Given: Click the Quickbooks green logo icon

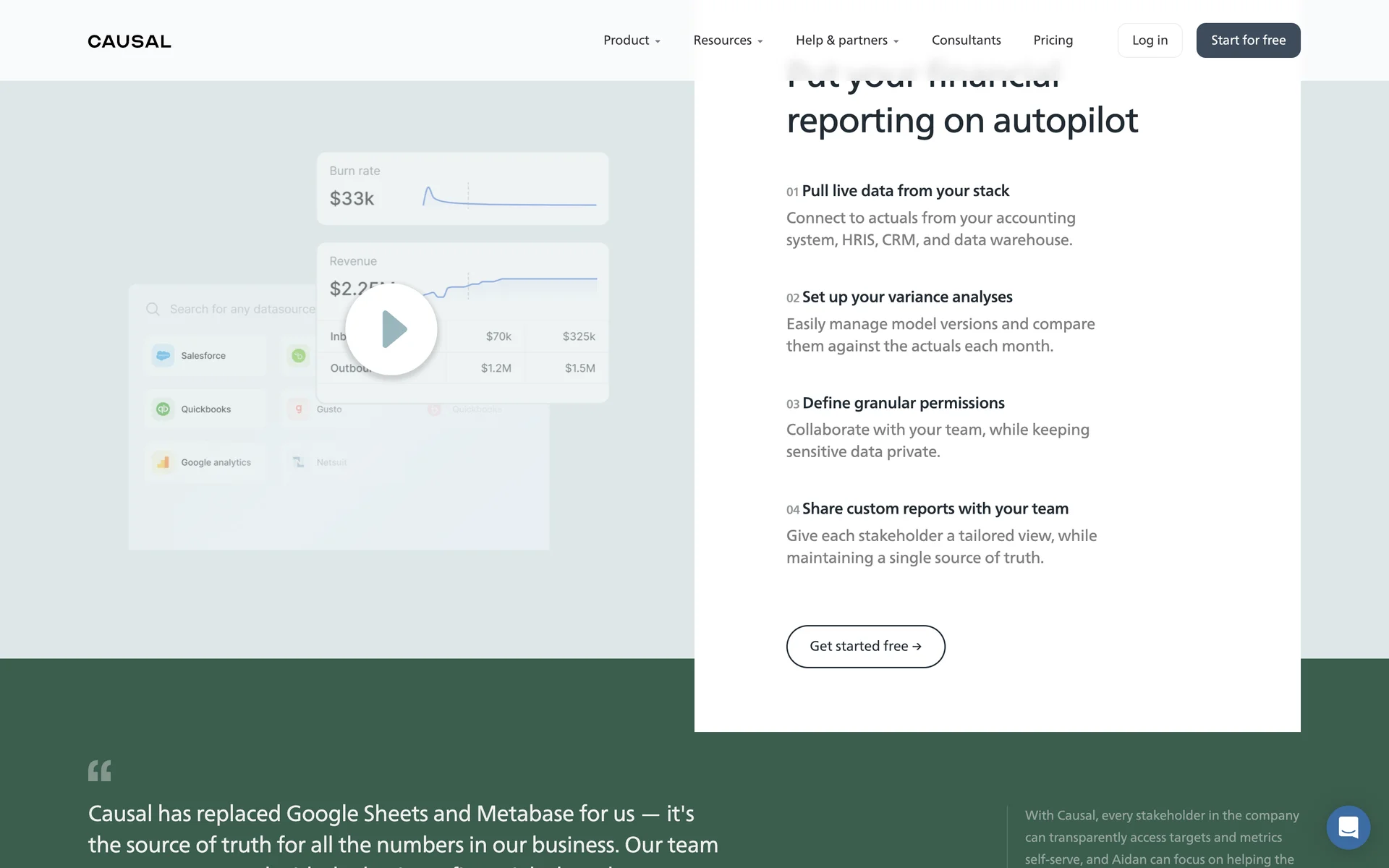Looking at the screenshot, I should click(163, 409).
